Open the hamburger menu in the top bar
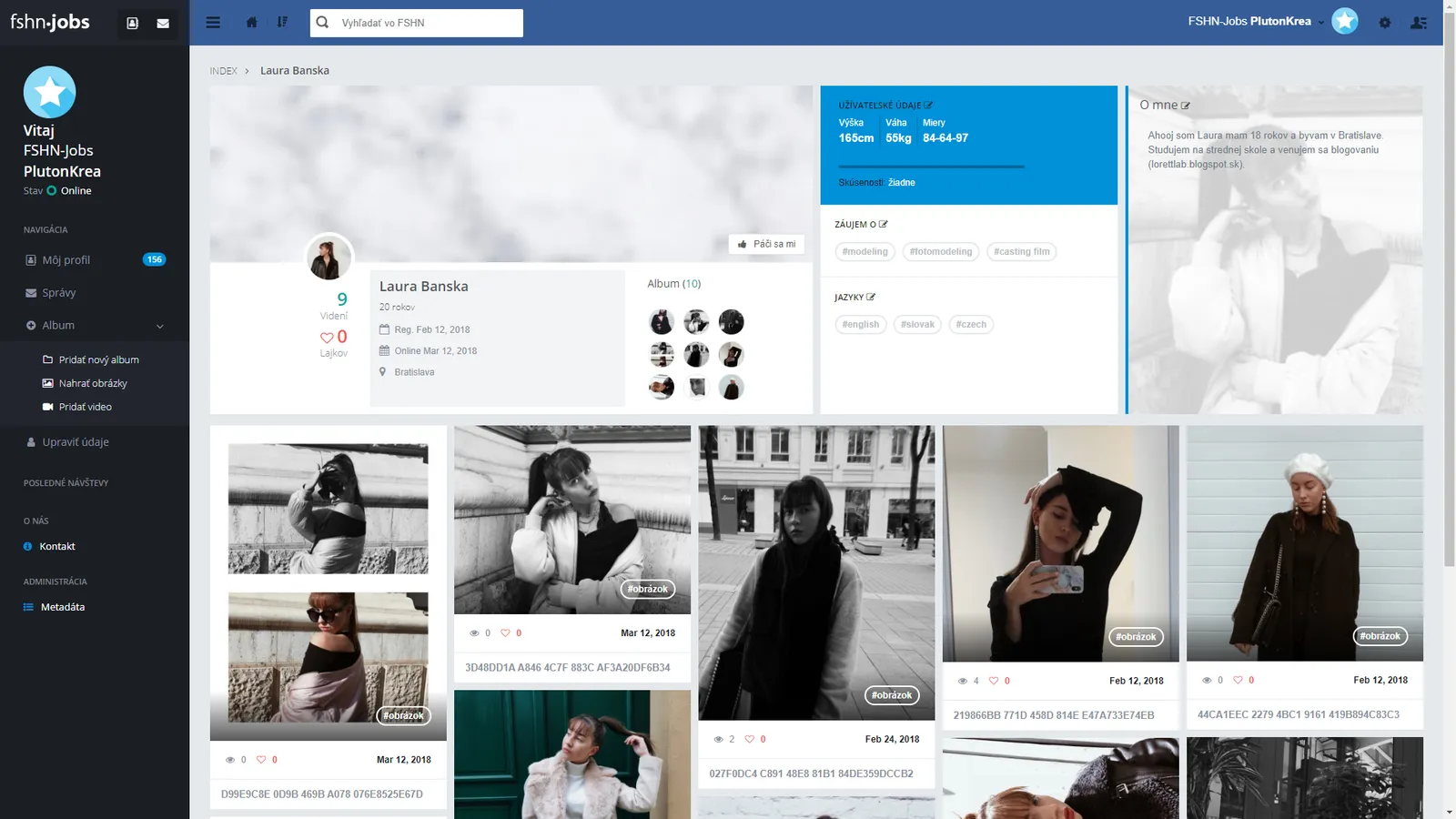The width and height of the screenshot is (1456, 819). (213, 23)
